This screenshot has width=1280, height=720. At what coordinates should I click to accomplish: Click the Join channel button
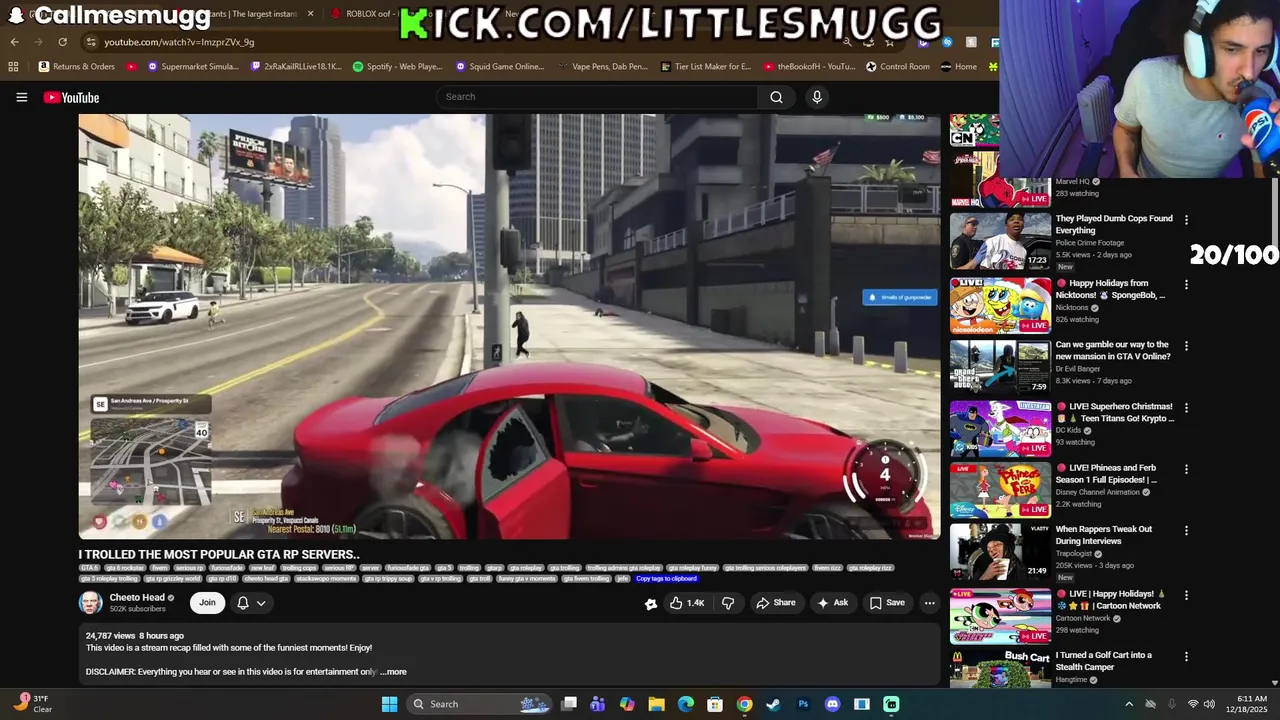click(207, 603)
